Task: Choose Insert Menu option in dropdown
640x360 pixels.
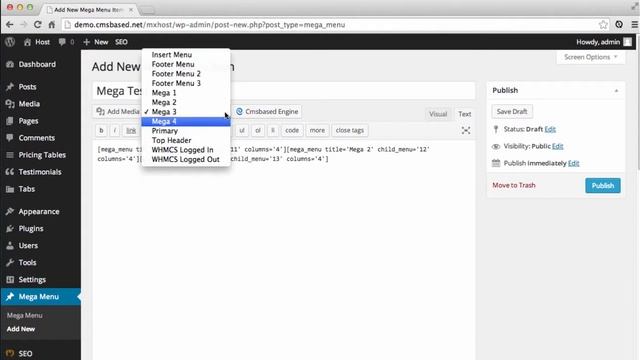Action: 186,55
